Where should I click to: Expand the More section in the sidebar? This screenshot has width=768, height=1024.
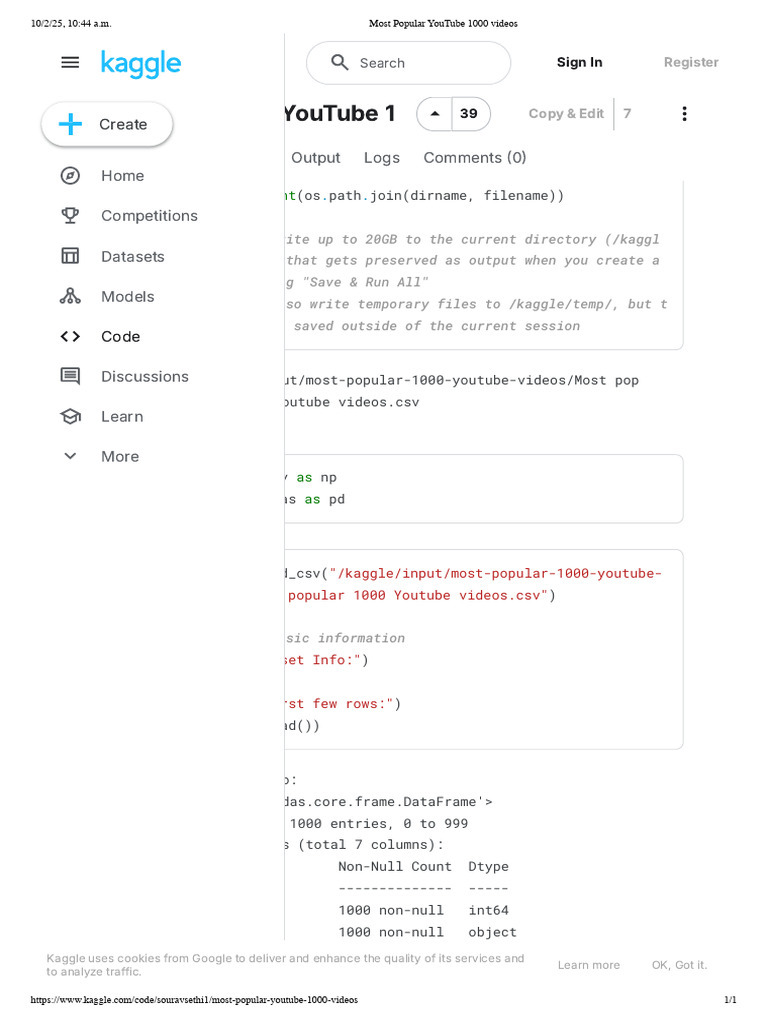[x=70, y=456]
